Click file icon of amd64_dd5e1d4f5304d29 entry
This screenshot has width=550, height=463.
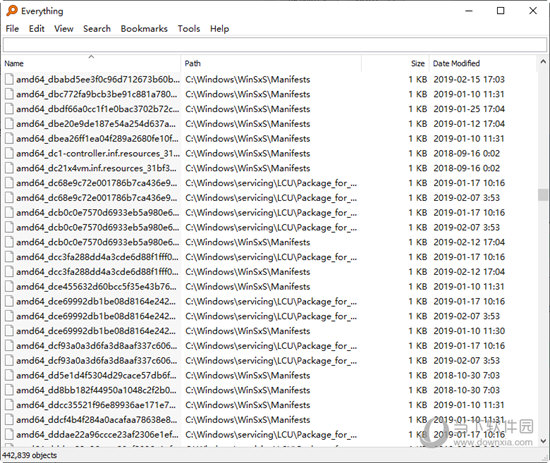[9, 375]
